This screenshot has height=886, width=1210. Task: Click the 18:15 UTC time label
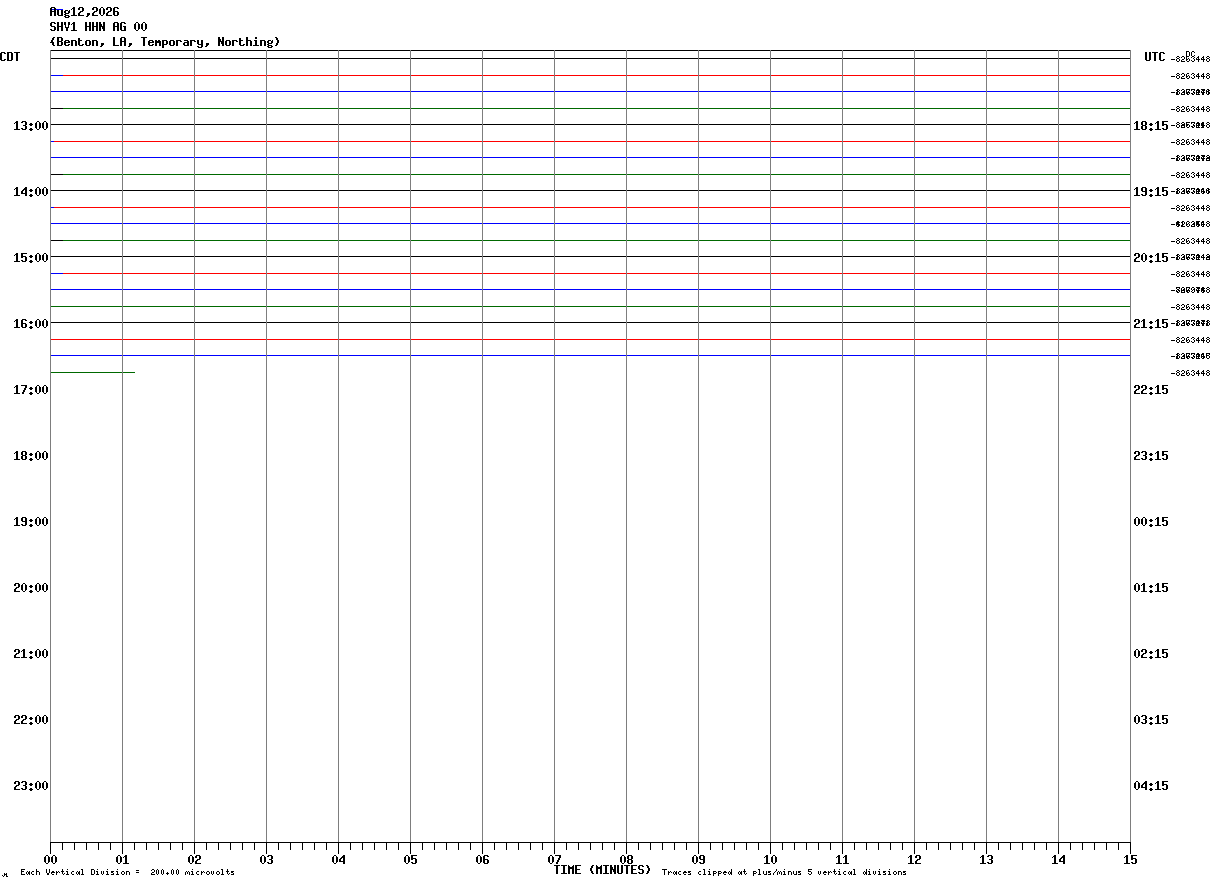[x=1150, y=125]
